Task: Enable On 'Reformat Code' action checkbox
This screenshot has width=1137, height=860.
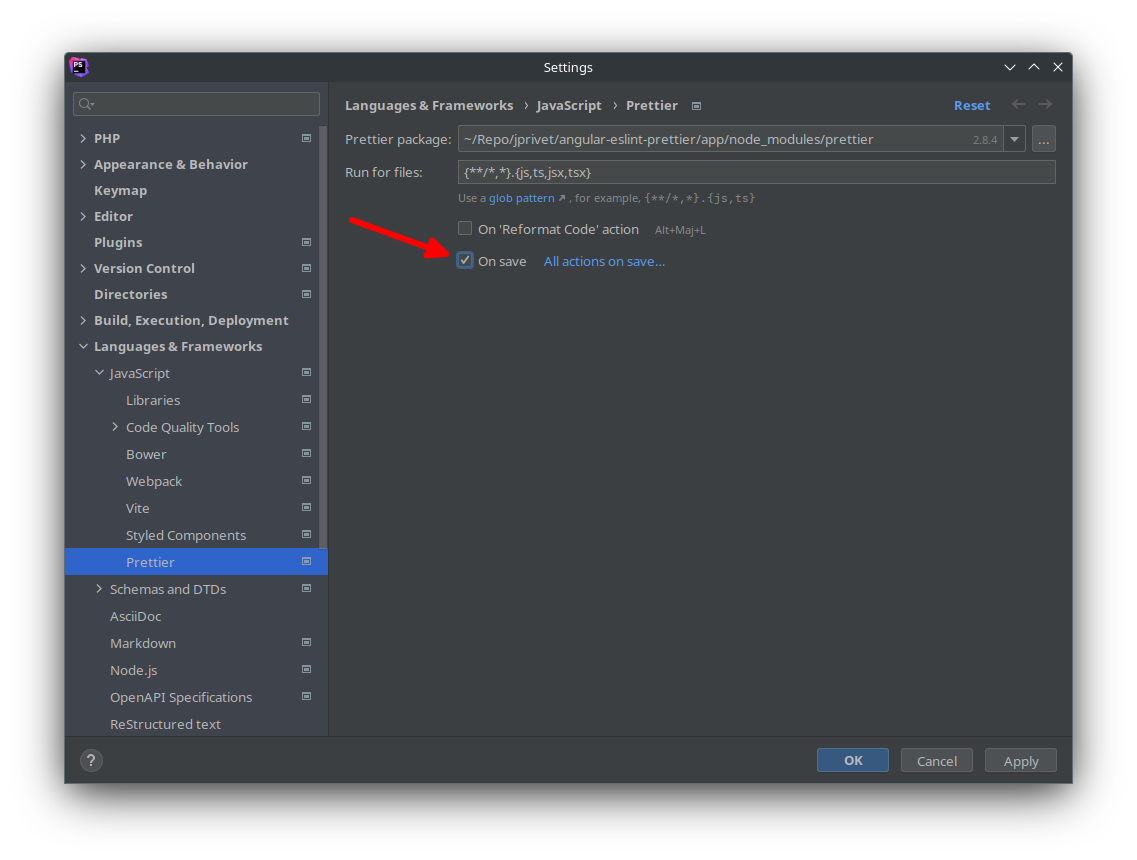Action: [x=465, y=228]
